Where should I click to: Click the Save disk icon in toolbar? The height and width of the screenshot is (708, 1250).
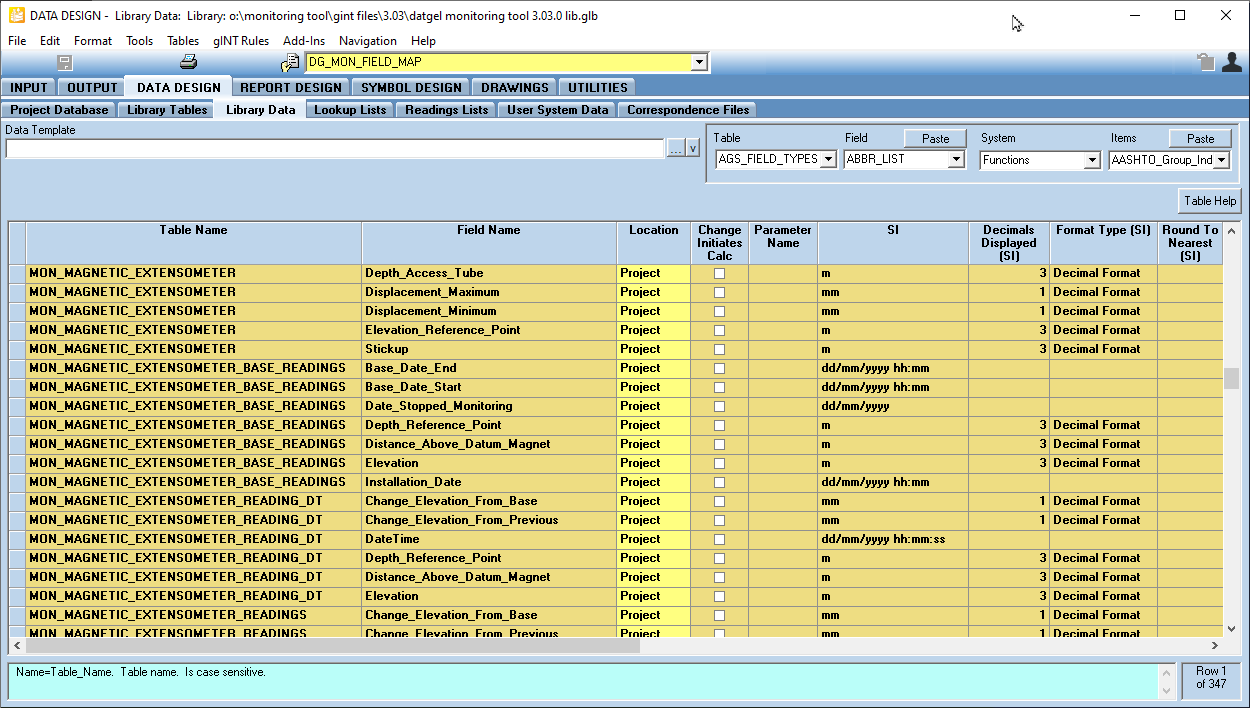(66, 62)
